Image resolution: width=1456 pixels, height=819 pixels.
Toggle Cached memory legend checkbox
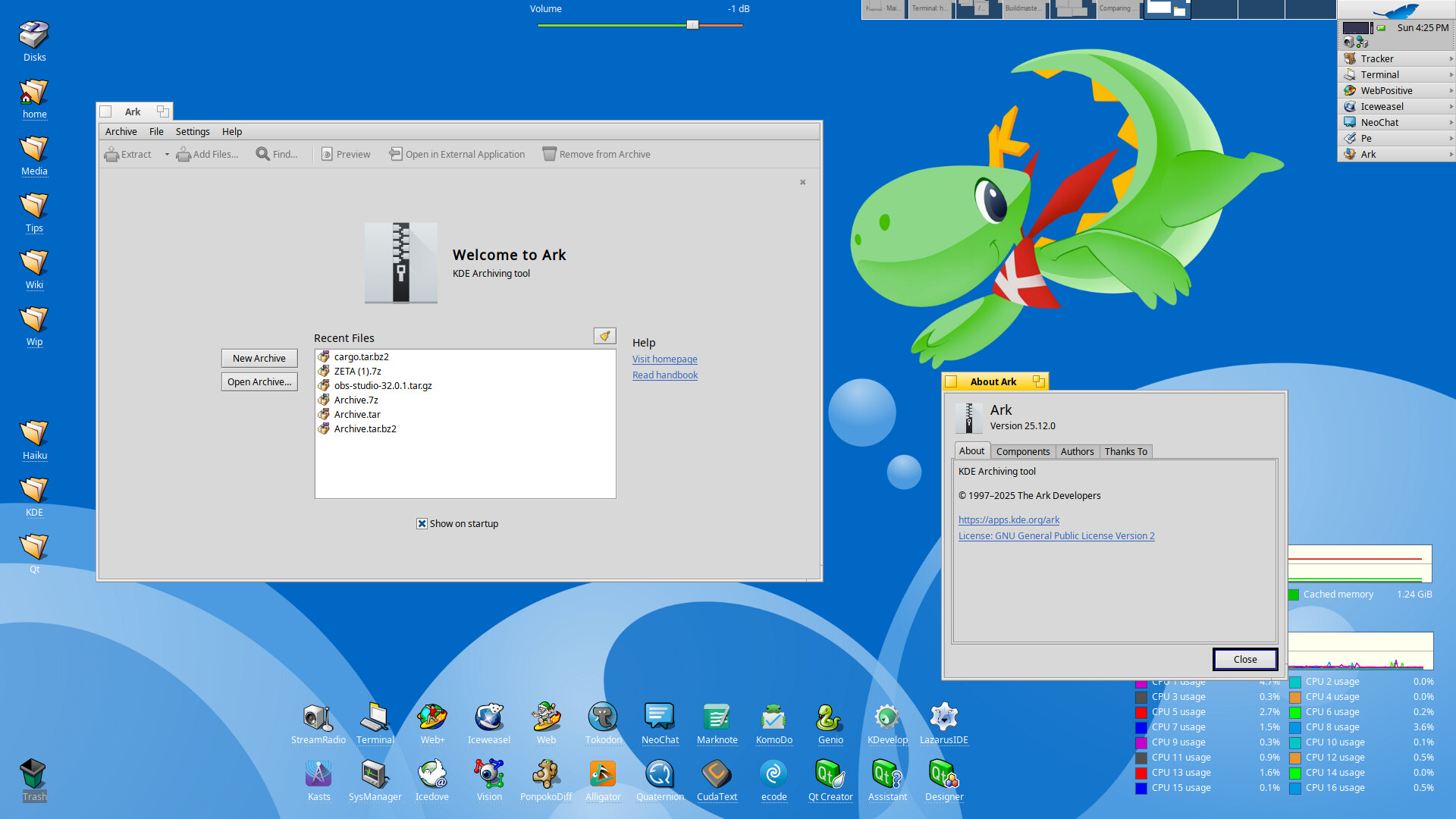pyautogui.click(x=1294, y=595)
